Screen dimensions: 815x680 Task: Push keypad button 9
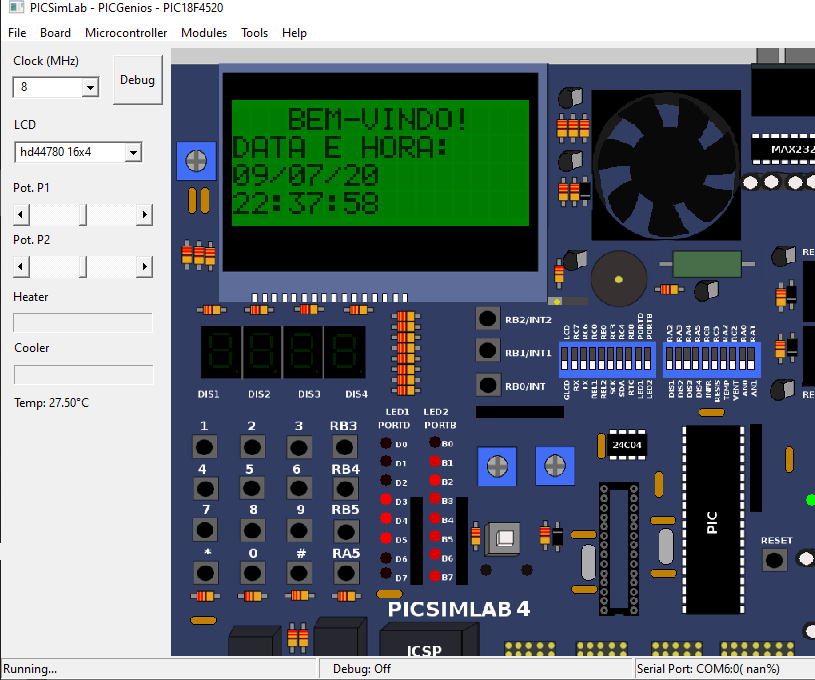point(298,530)
